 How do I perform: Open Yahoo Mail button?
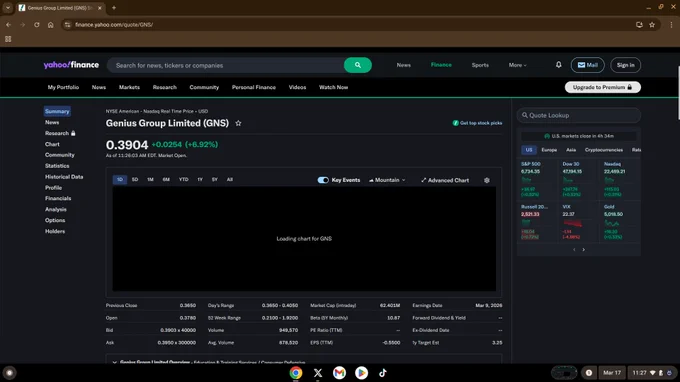tap(588, 65)
